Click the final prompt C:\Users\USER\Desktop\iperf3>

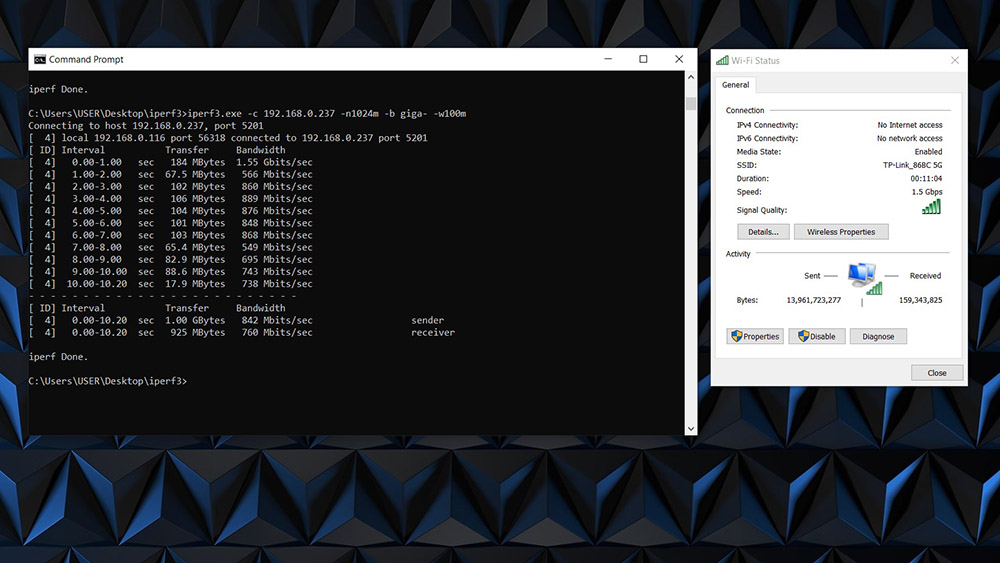(108, 381)
